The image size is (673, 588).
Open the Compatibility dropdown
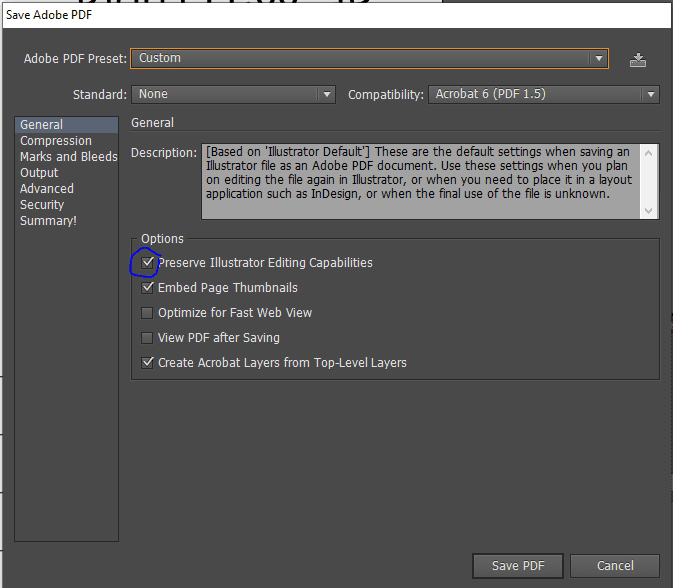tap(543, 94)
